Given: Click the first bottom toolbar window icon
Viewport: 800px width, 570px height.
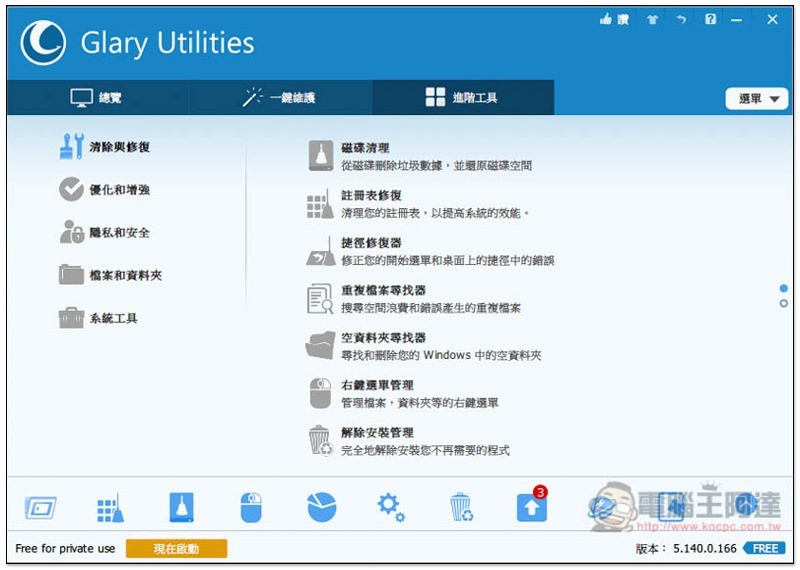Looking at the screenshot, I should (40, 508).
